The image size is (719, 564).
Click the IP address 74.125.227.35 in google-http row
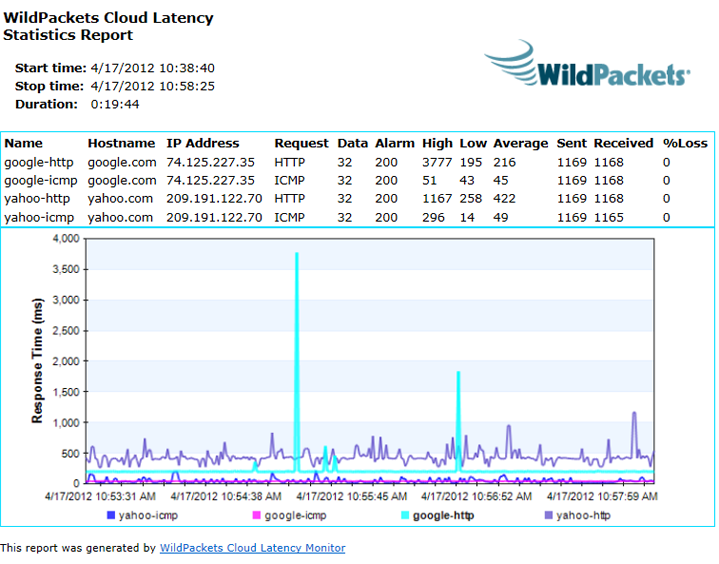210,162
